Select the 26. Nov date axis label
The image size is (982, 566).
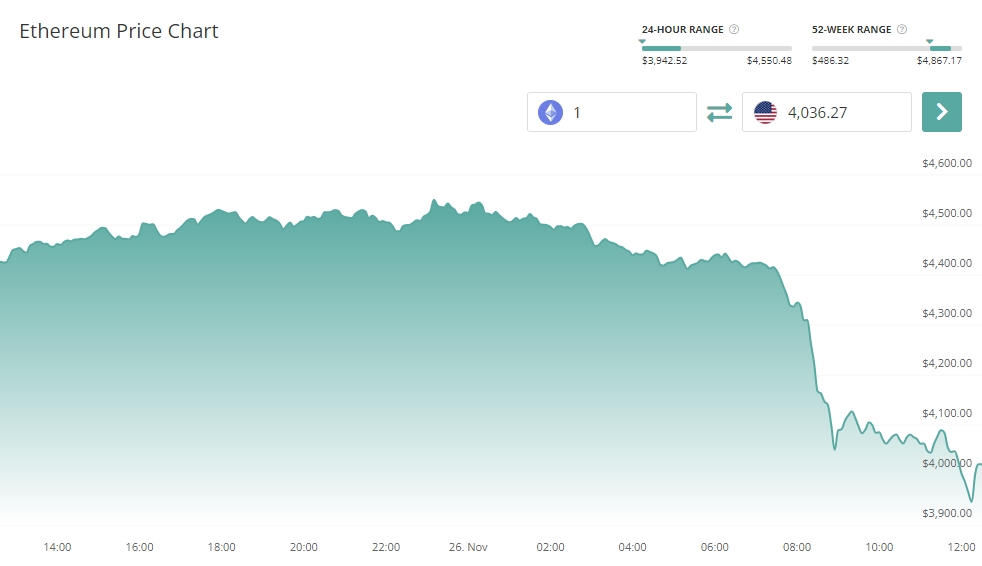click(468, 547)
